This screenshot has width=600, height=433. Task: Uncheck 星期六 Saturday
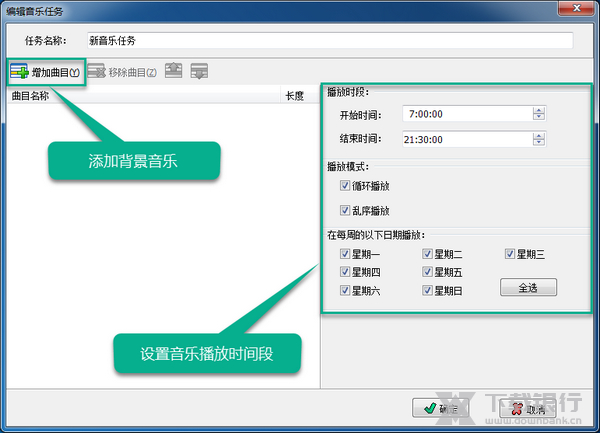pyautogui.click(x=345, y=291)
